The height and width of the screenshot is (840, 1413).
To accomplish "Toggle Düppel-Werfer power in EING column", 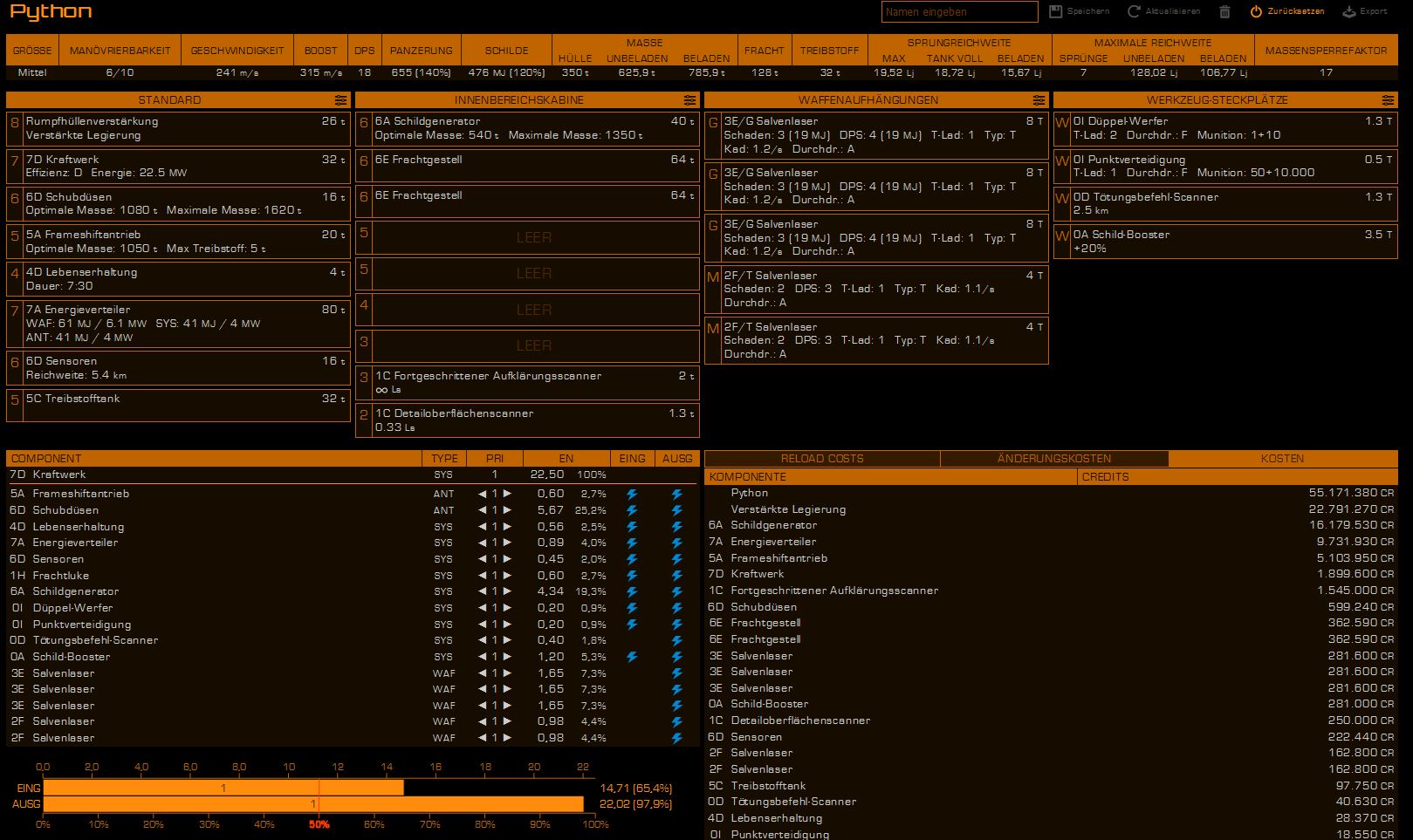I will (x=632, y=608).
